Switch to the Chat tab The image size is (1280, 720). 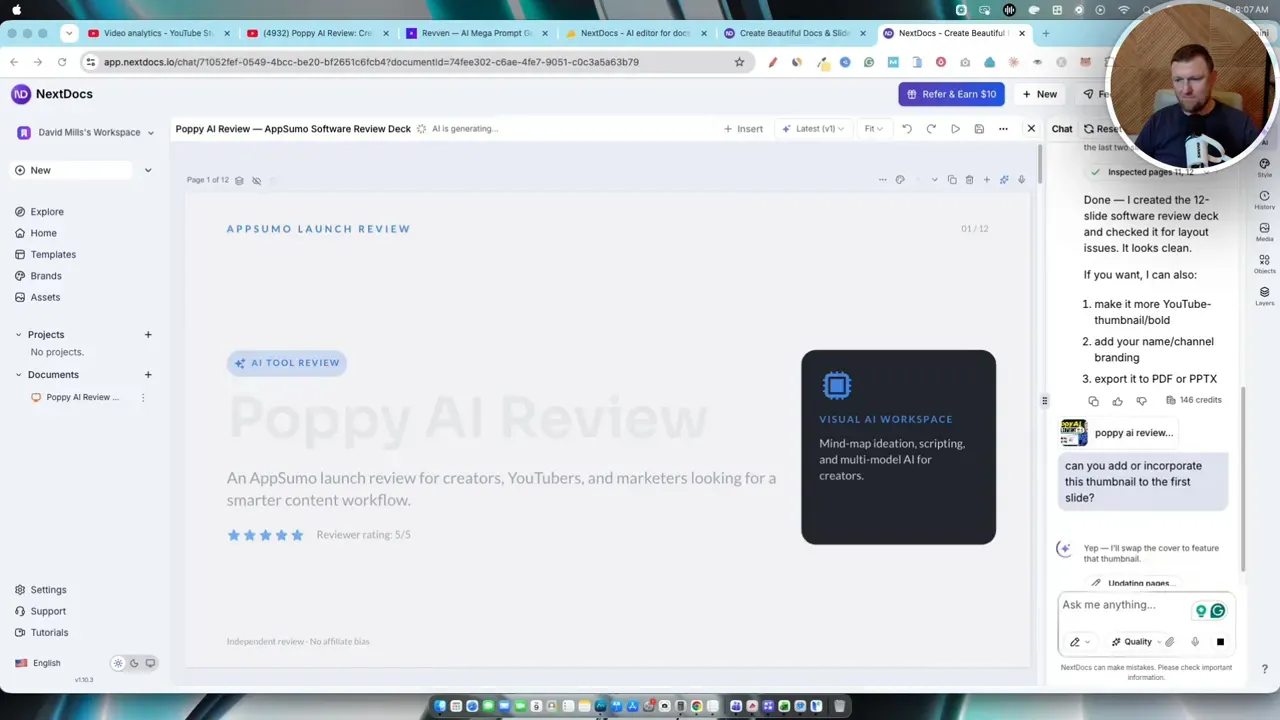1062,129
